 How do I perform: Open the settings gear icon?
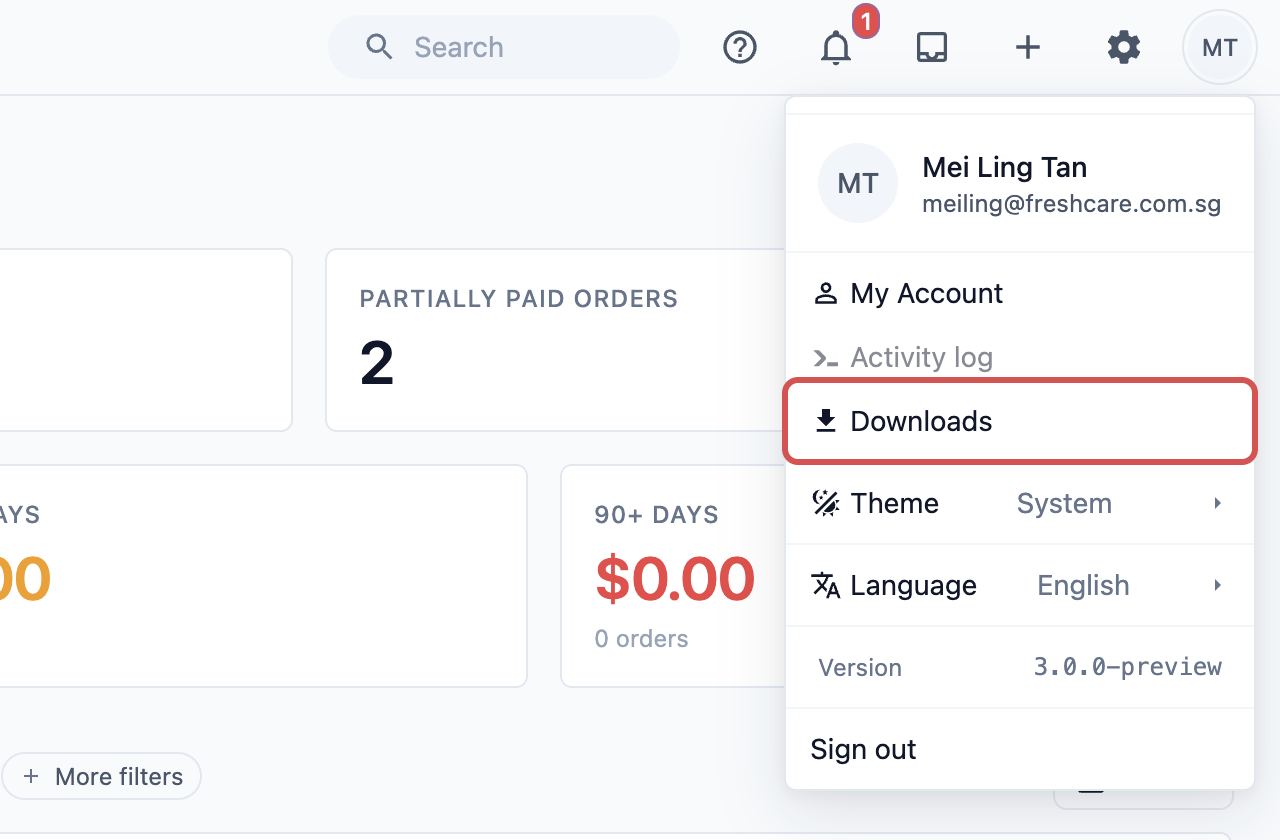(x=1124, y=47)
